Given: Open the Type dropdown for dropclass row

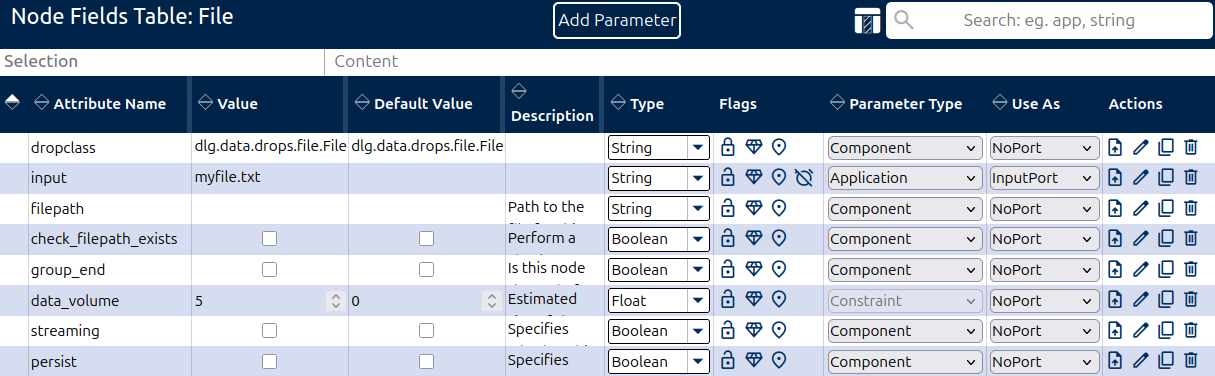Looking at the screenshot, I should click(659, 148).
